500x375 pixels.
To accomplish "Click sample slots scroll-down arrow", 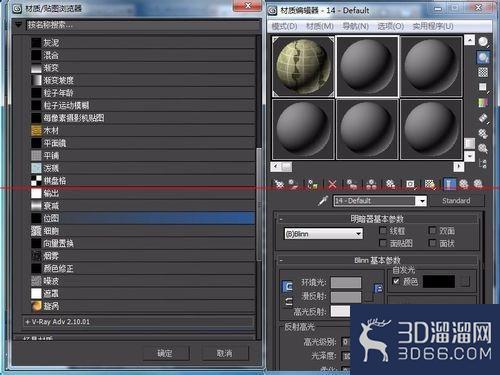I will pos(469,156).
